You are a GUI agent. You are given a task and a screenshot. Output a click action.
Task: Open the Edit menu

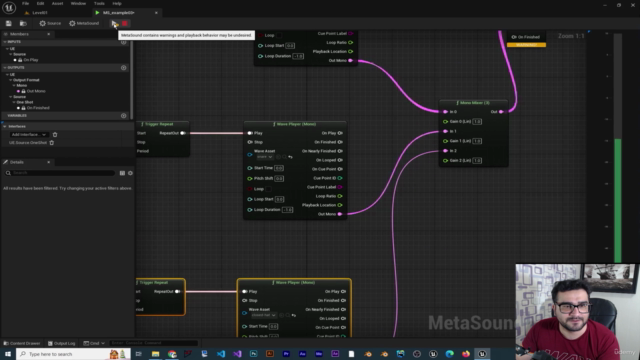point(40,3)
